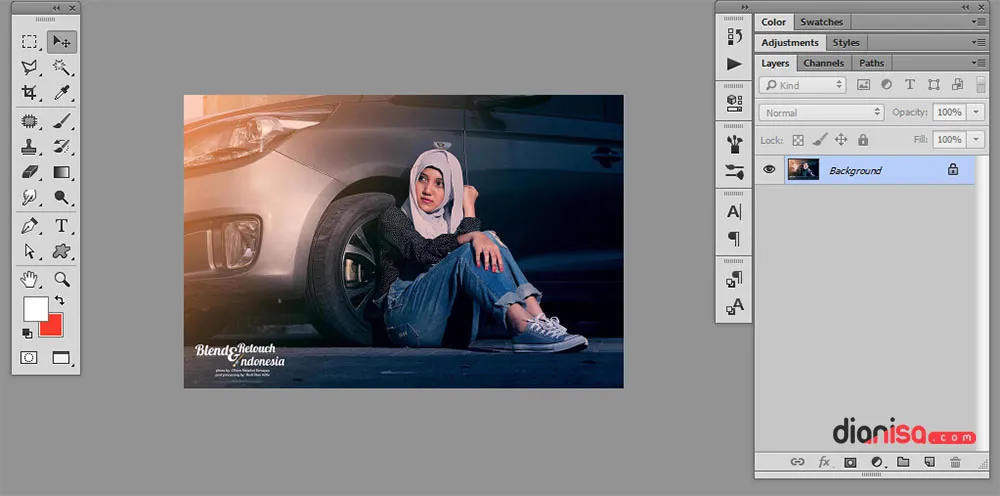Image resolution: width=1000 pixels, height=496 pixels.
Task: Select the Dodge tool
Action: [62, 198]
